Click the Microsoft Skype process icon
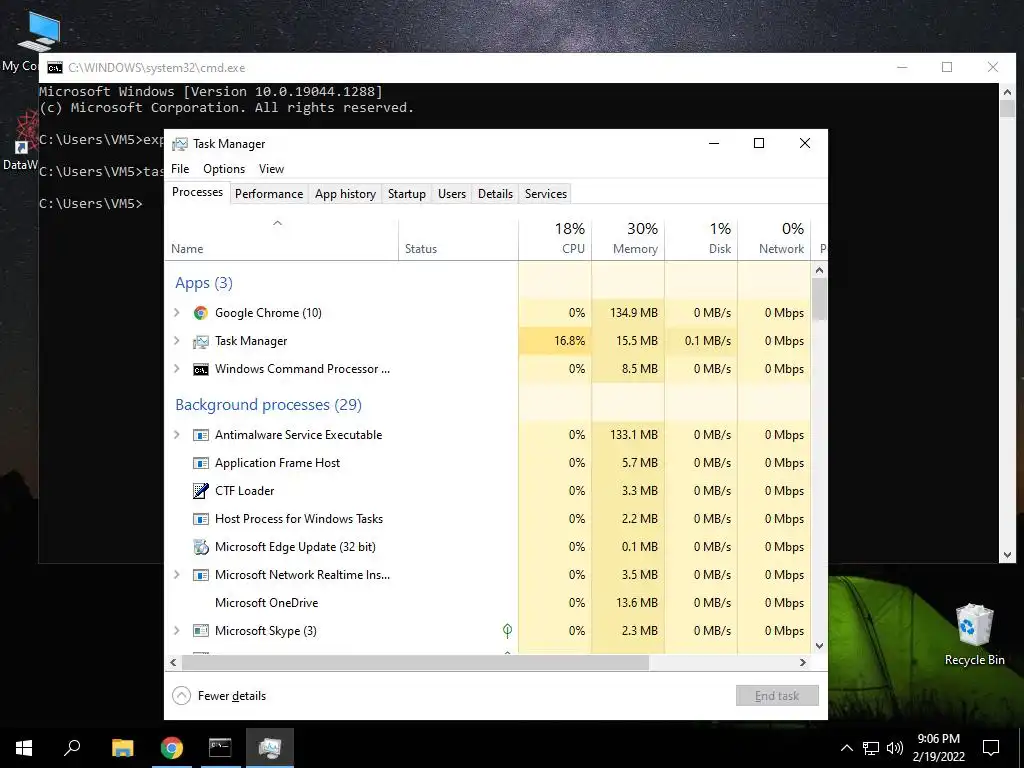This screenshot has height=768, width=1024. pos(200,631)
